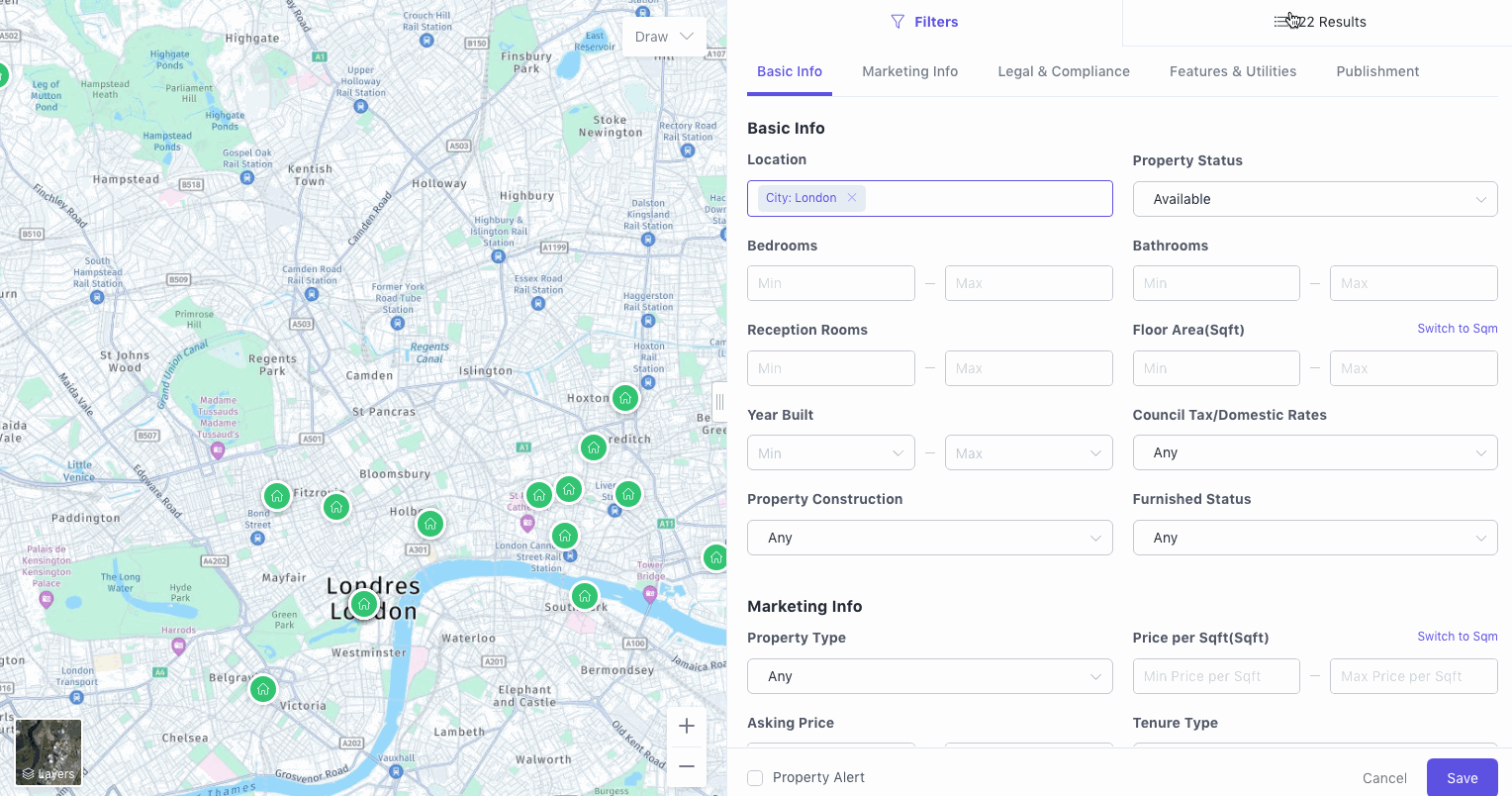Remove the City: London location tag
Viewport: 1512px width, 796px height.
click(852, 198)
